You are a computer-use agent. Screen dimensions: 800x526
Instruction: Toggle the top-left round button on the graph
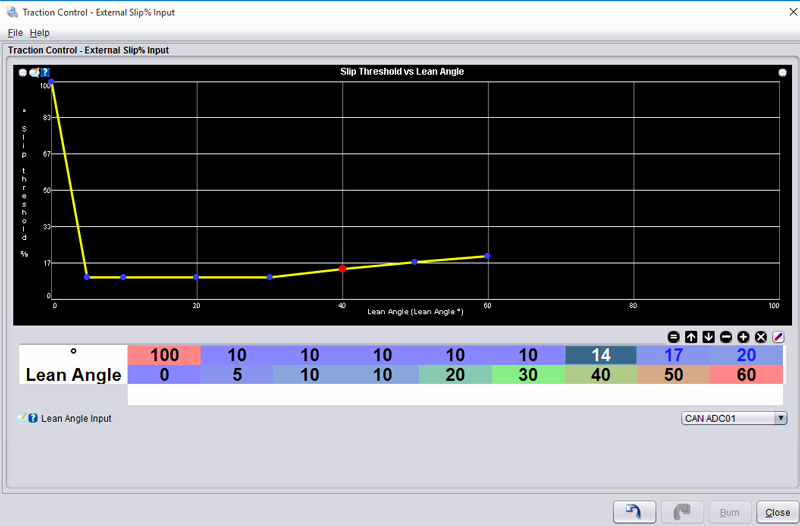click(x=23, y=72)
